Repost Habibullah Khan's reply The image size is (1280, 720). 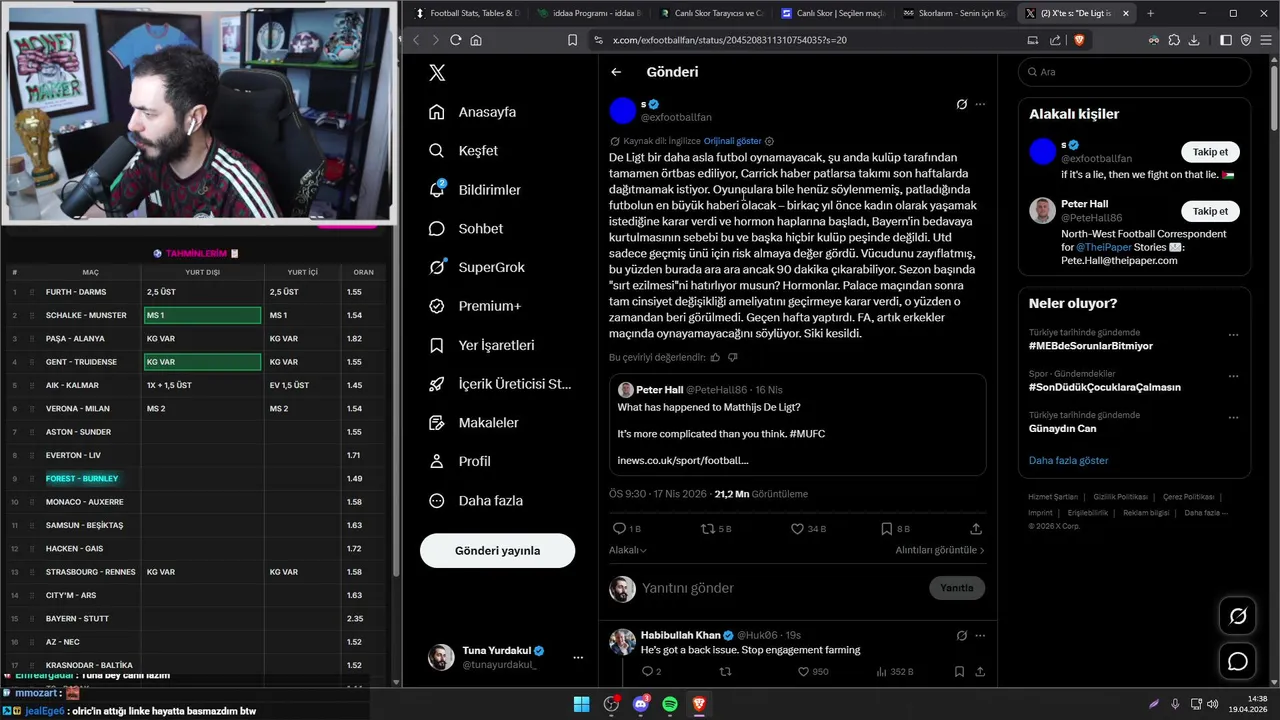pyautogui.click(x=726, y=672)
